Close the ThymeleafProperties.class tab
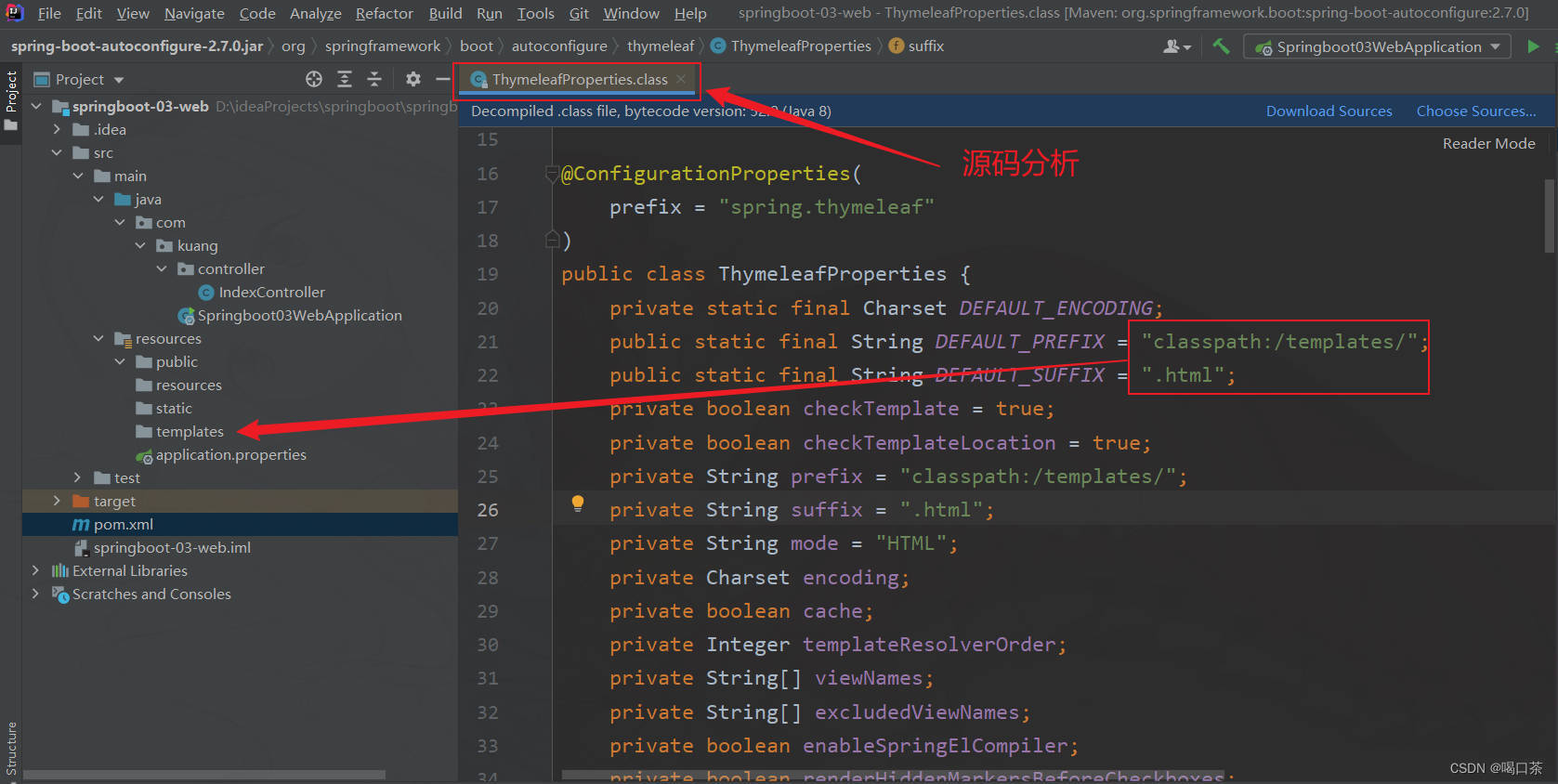 pyautogui.click(x=681, y=79)
